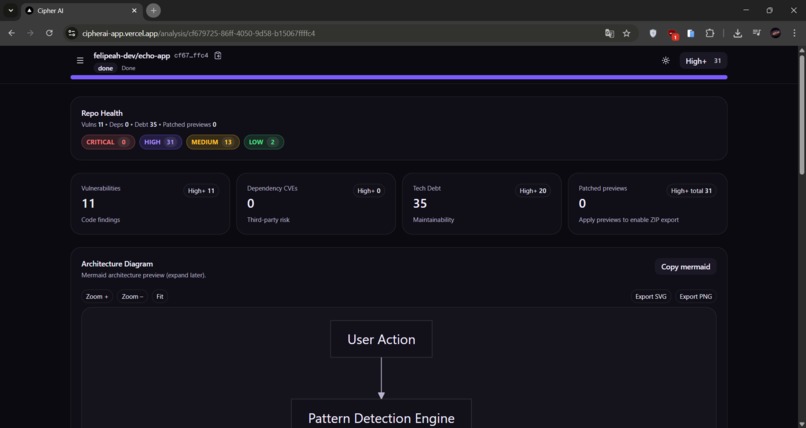Click the High+ 31 header badge

coord(703,61)
